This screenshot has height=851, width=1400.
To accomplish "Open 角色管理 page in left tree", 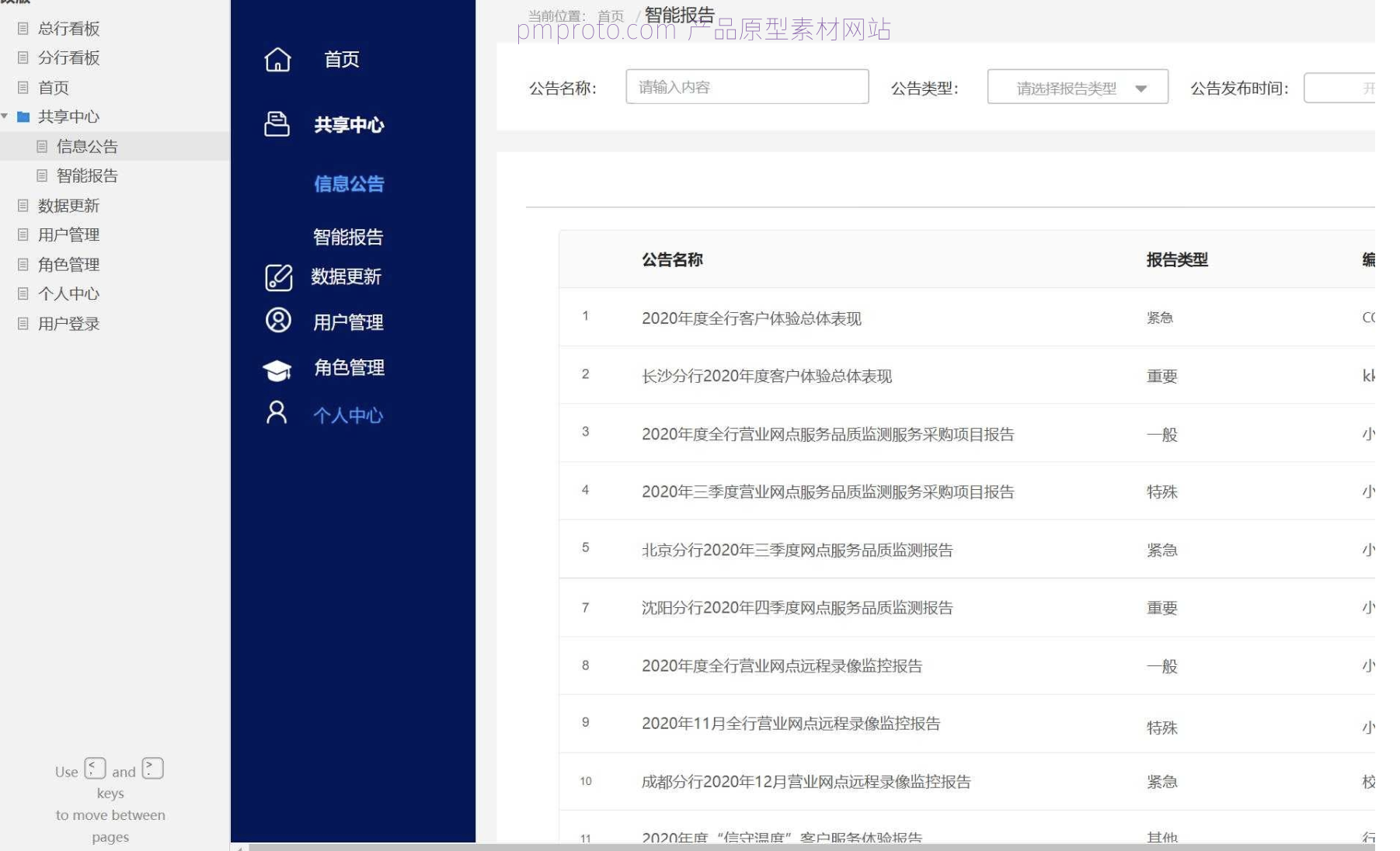I will click(x=68, y=264).
